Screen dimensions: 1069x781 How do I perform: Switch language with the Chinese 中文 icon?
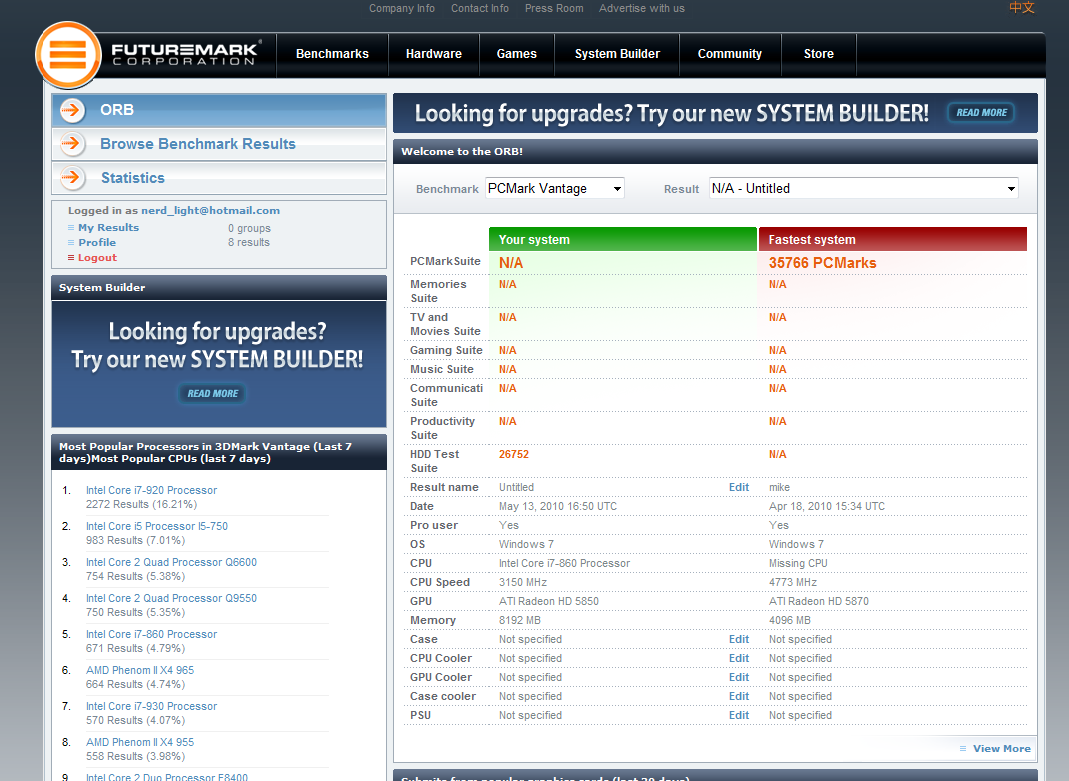pos(1022,7)
